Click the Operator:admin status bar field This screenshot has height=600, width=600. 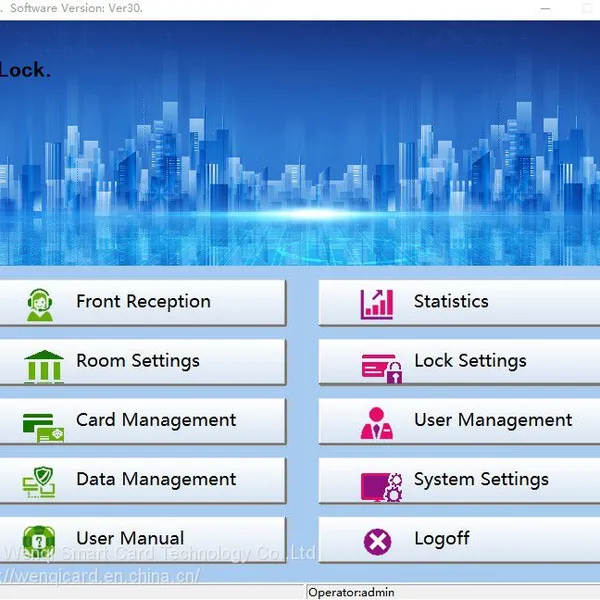point(453,592)
